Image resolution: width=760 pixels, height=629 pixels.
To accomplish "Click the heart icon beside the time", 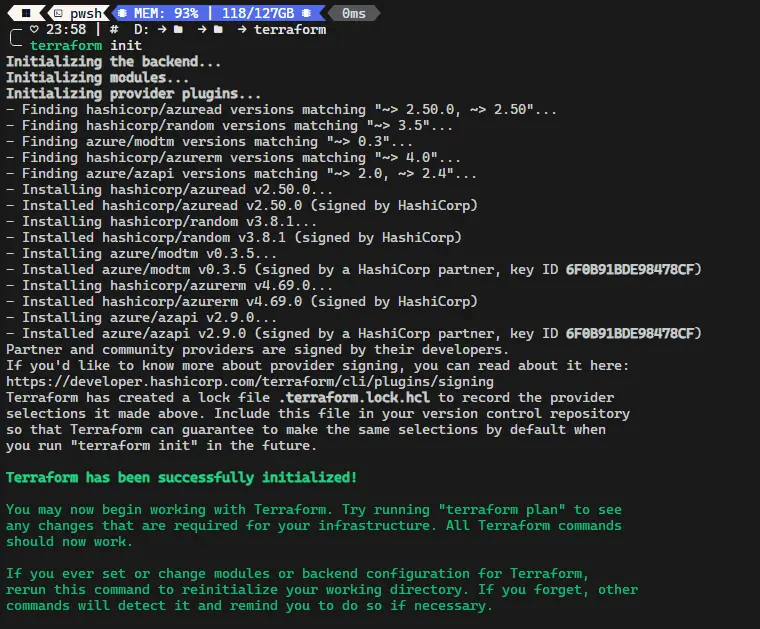I will 34,30.
